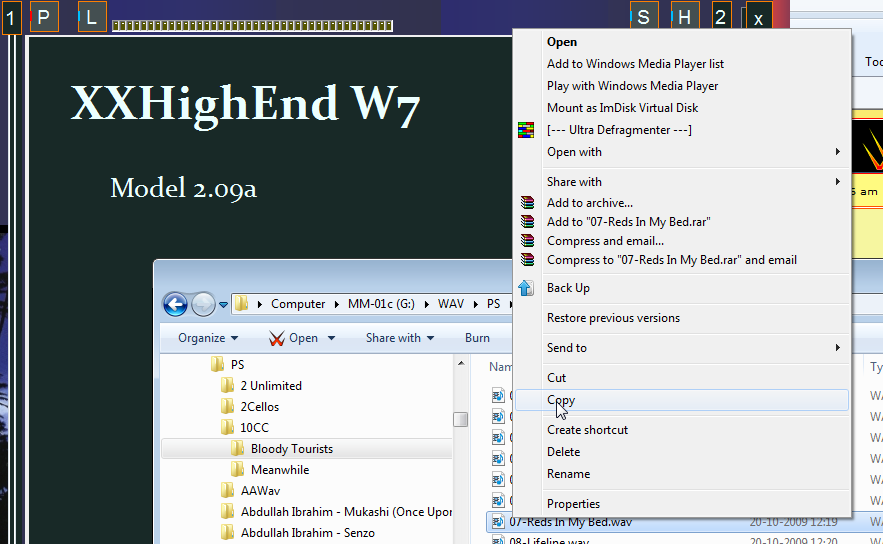Select the PS folder in the tree
883x544 pixels.
tap(228, 365)
